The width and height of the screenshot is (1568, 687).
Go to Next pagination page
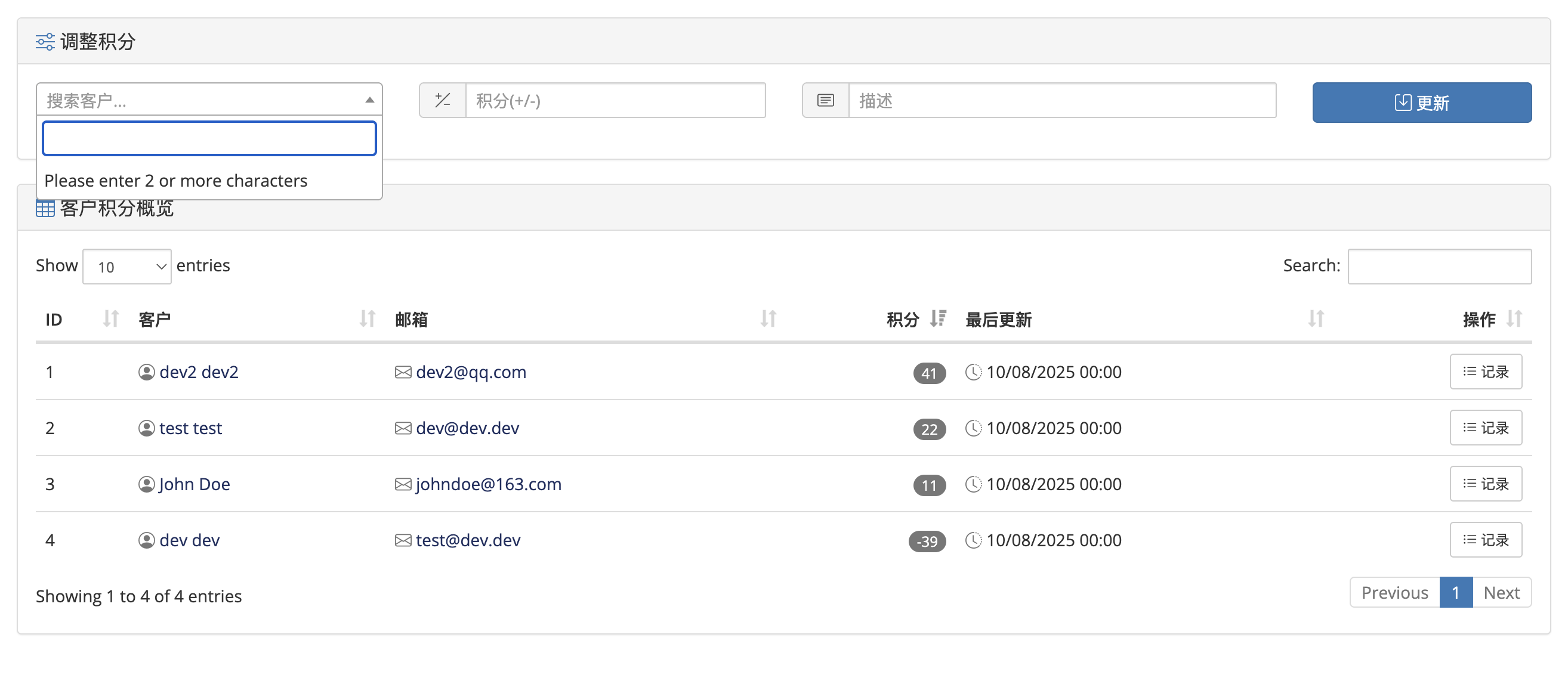pyautogui.click(x=1501, y=593)
